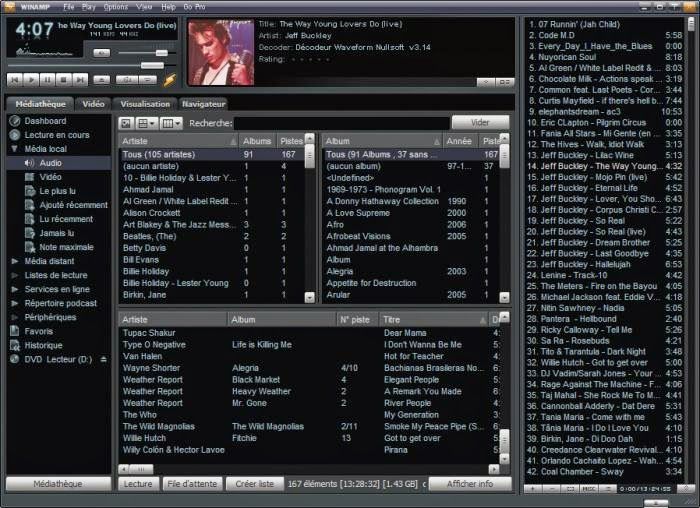The height and width of the screenshot is (508, 700).
Task: Toggle remaining time on 4:07 display
Action: [34, 30]
